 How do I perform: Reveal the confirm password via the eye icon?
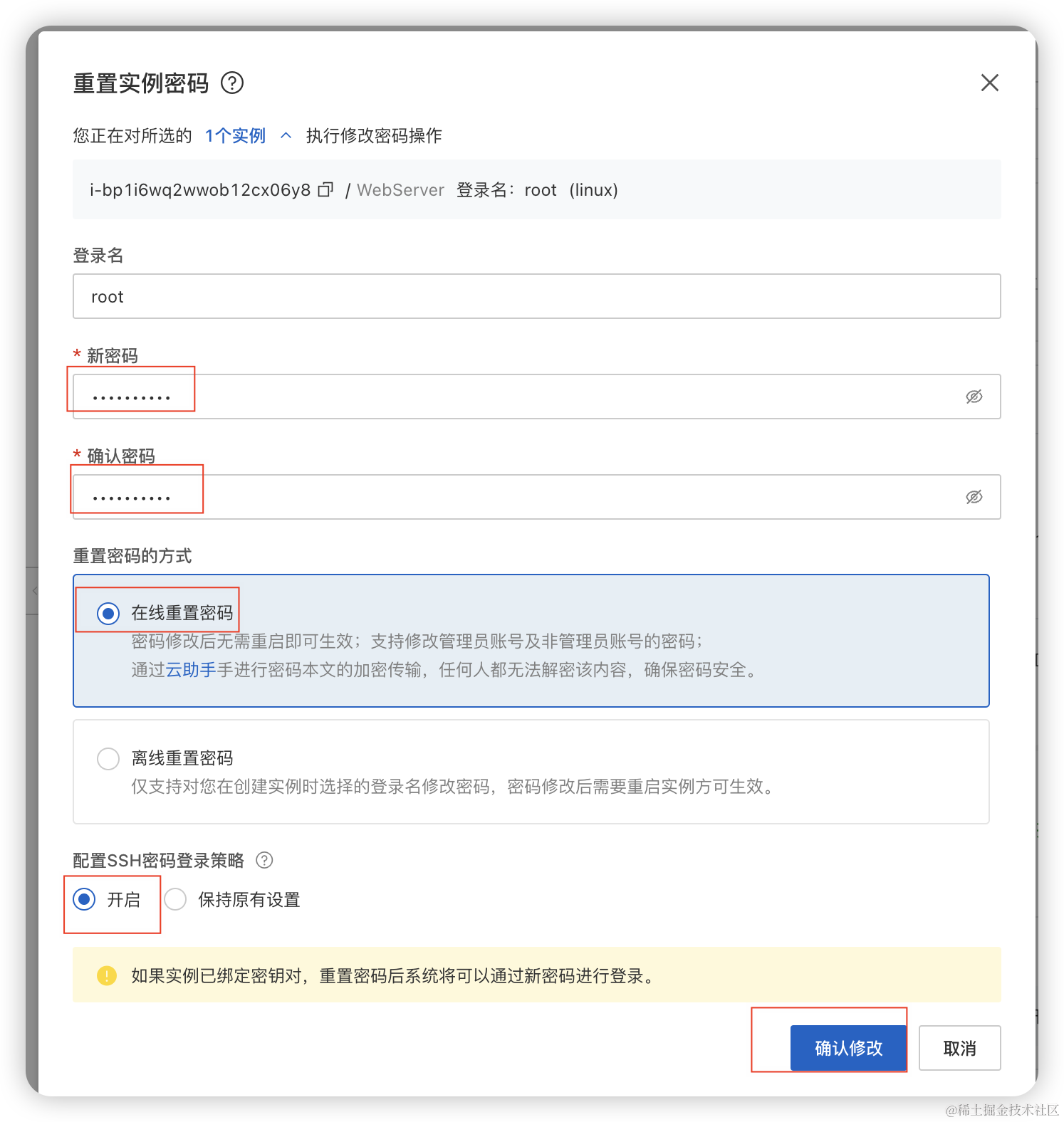(x=974, y=497)
